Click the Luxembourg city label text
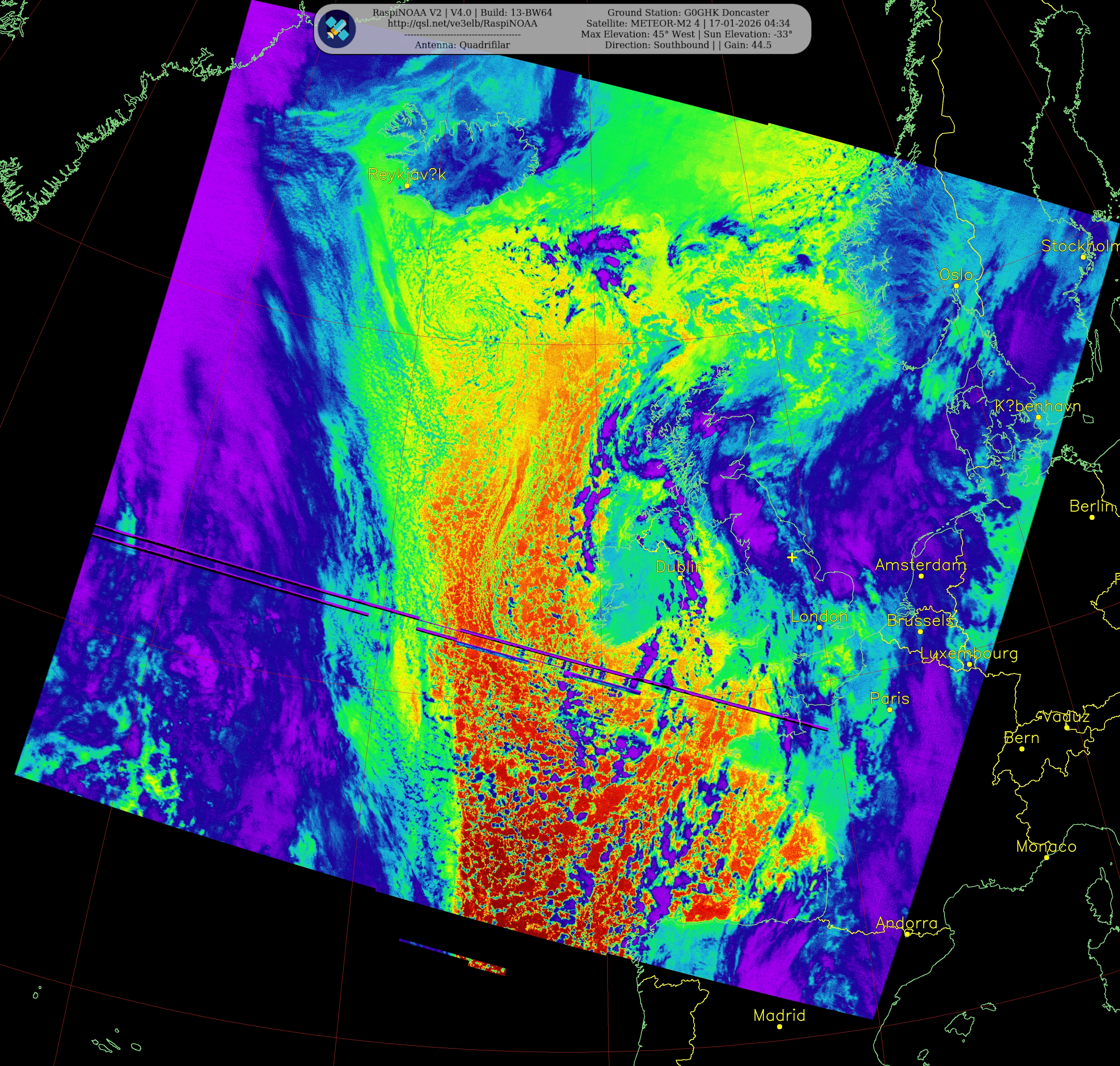The height and width of the screenshot is (1066, 1120). click(968, 653)
